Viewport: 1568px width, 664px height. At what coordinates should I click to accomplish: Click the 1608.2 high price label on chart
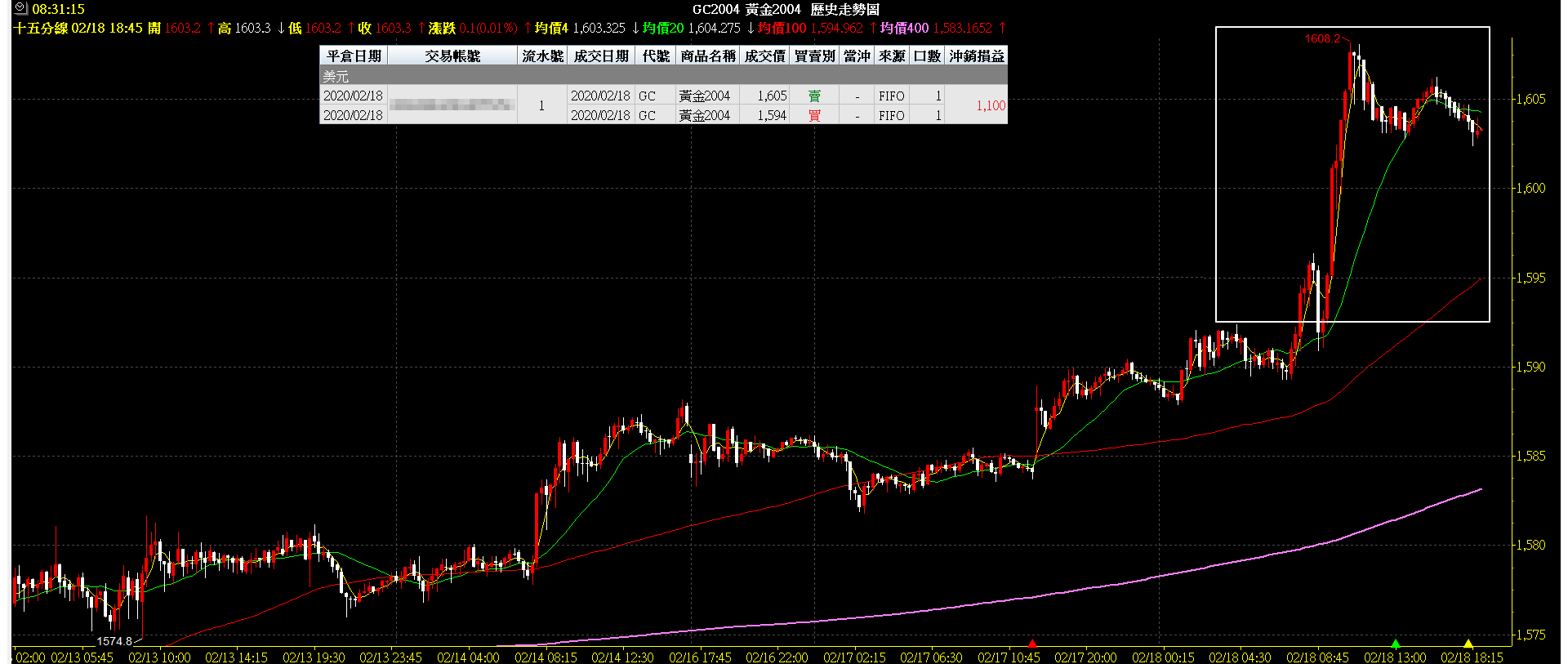coord(1322,38)
